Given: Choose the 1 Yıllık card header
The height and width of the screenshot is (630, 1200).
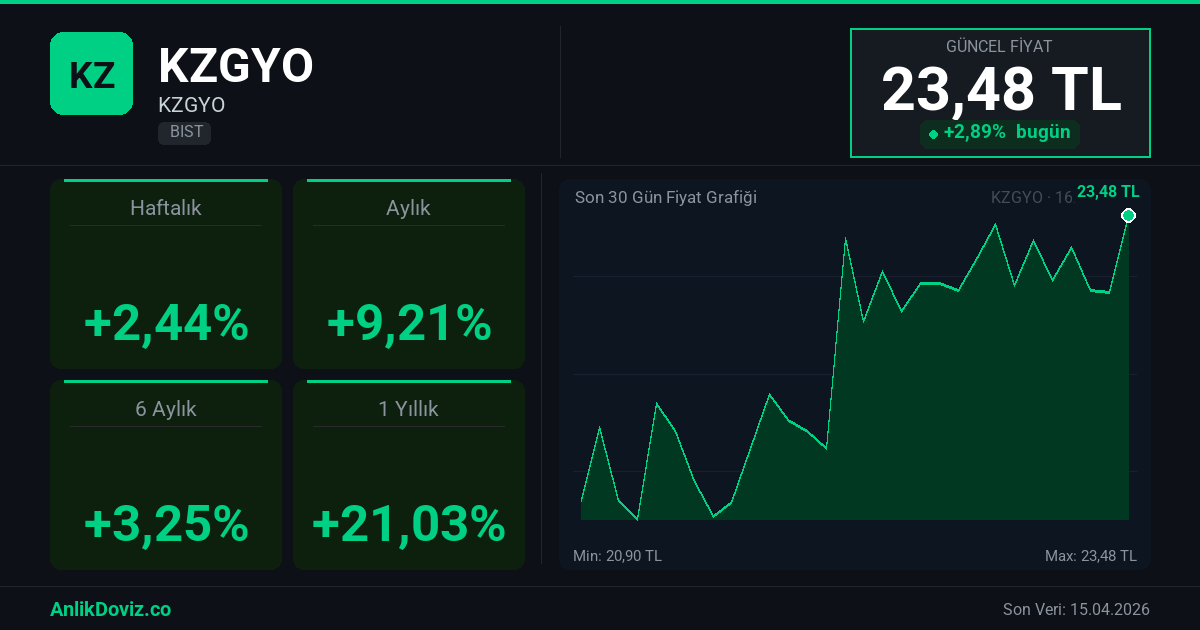Looking at the screenshot, I should coord(408,409).
